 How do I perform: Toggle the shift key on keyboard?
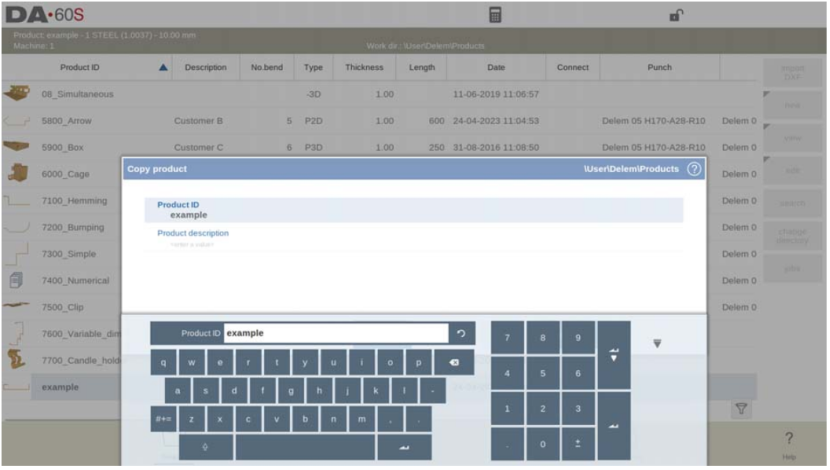[206, 447]
